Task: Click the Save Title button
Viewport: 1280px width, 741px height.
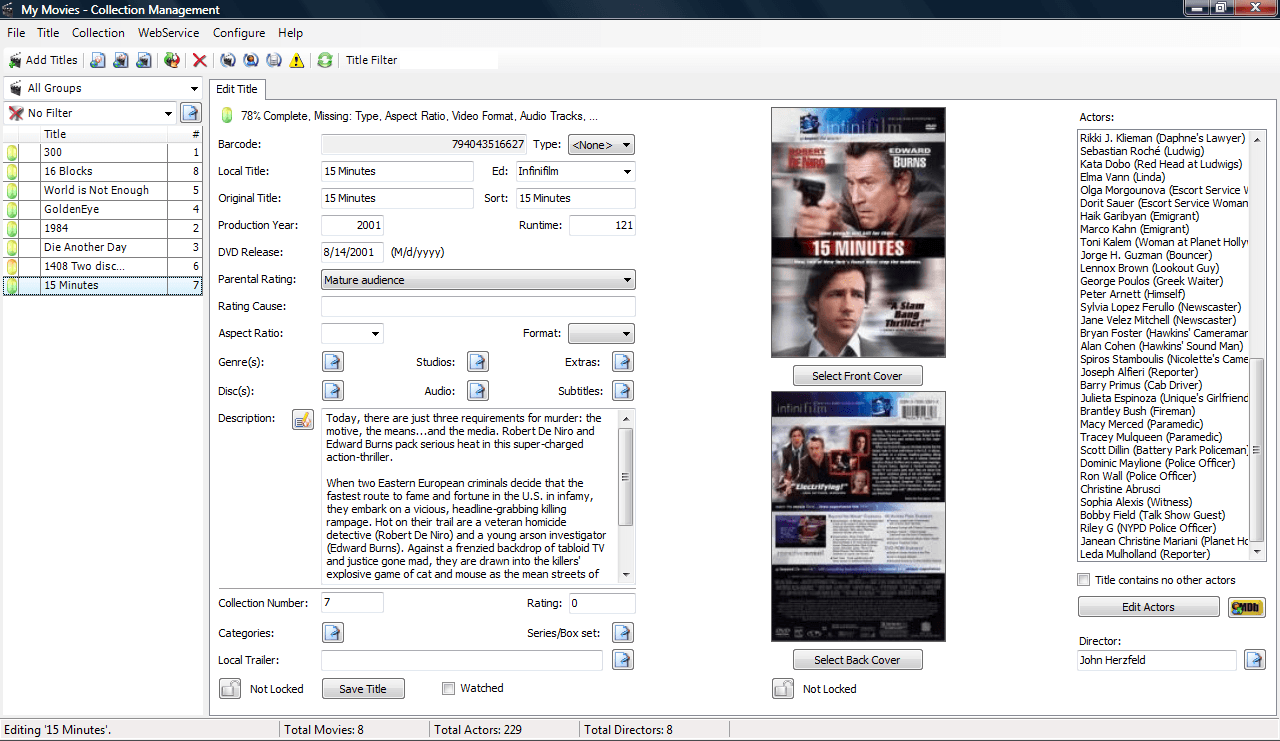Action: pyautogui.click(x=363, y=688)
